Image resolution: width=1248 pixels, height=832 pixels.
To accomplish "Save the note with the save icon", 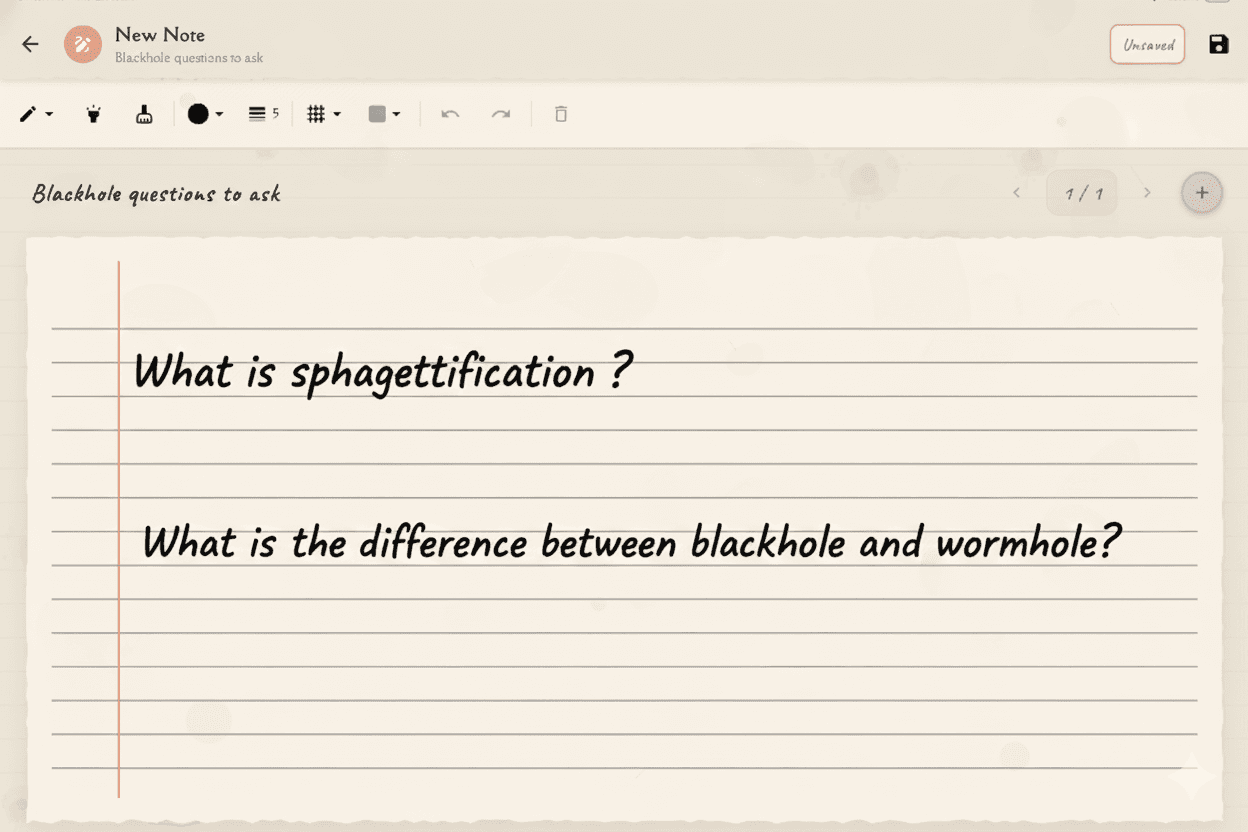I will (1218, 44).
